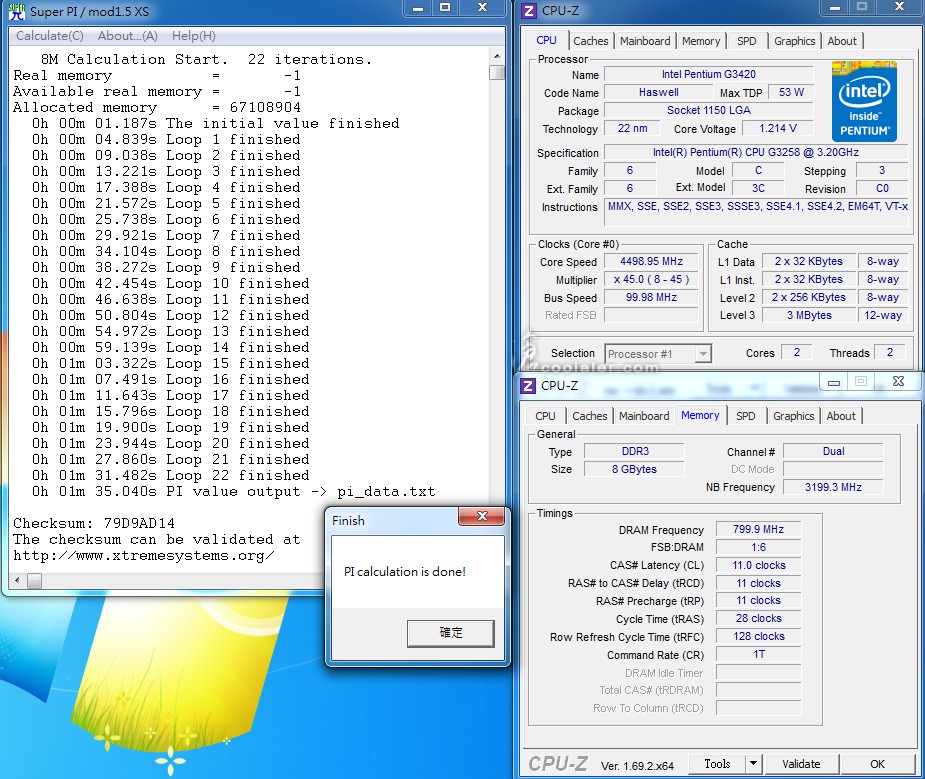Open the Processor #1 selection dropdown
Screen dimensions: 925x779
[x=658, y=354]
